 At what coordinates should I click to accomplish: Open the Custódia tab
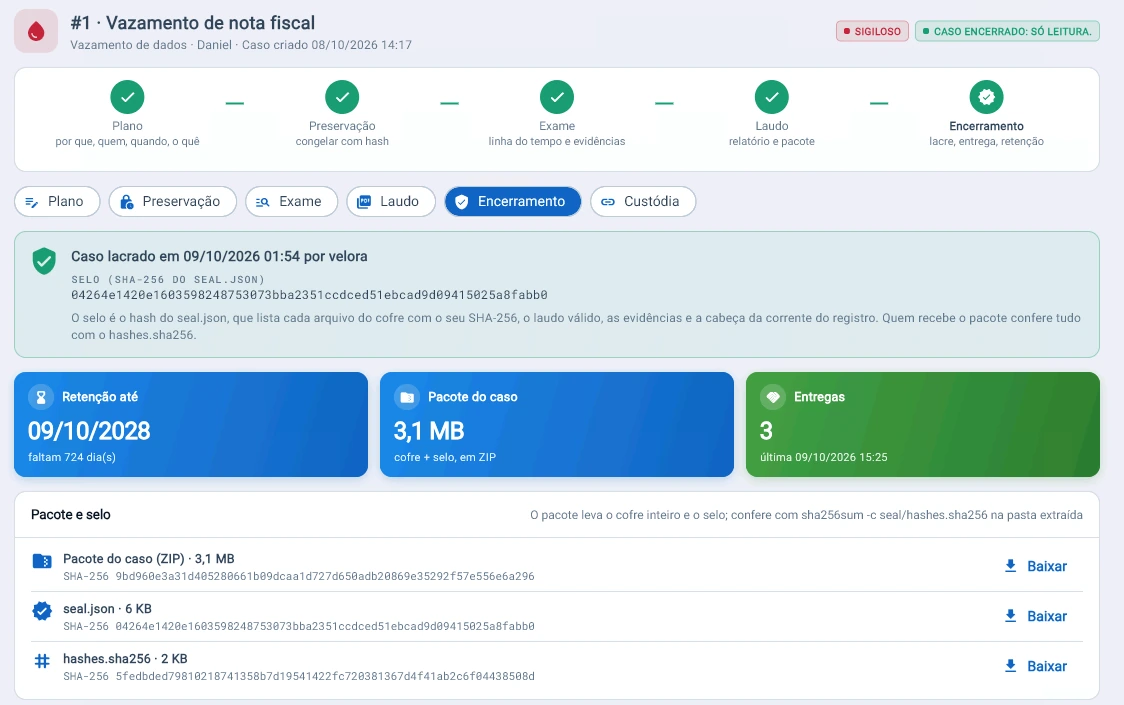(643, 202)
